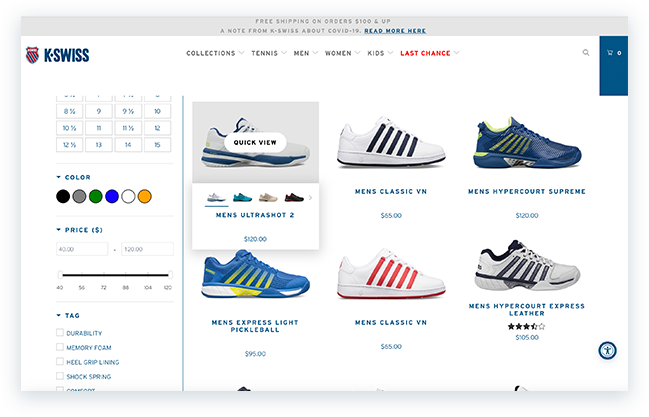Follow the Read More Here link
The width and height of the screenshot is (649, 417).
click(x=395, y=31)
